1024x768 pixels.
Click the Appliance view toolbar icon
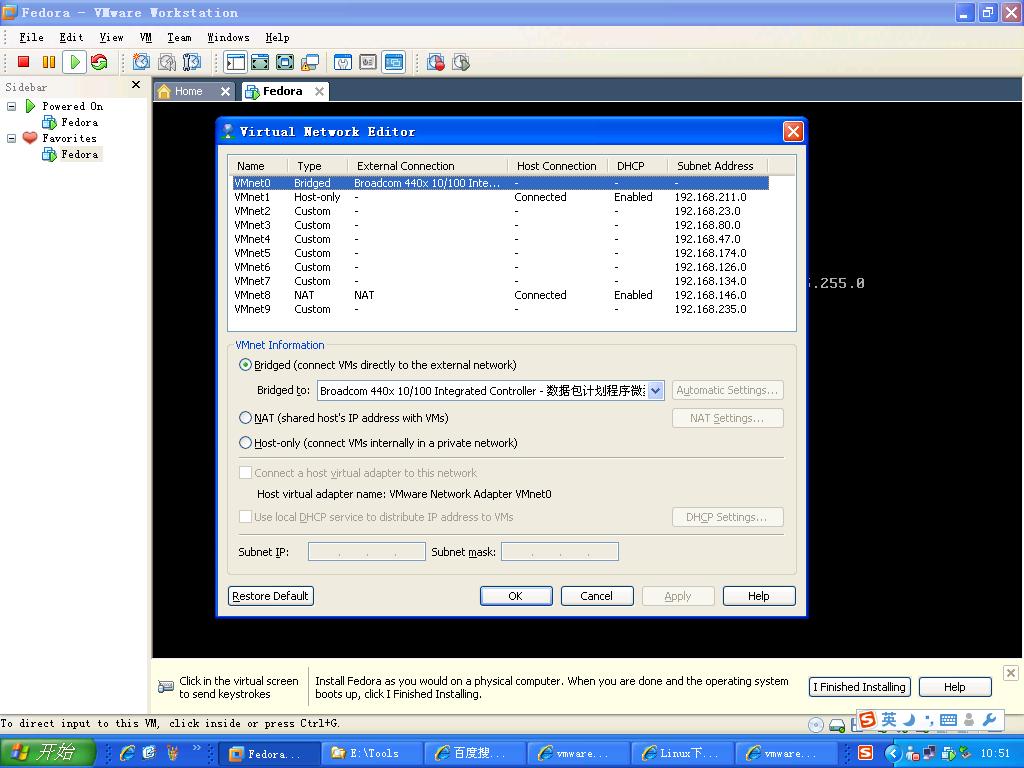368,62
